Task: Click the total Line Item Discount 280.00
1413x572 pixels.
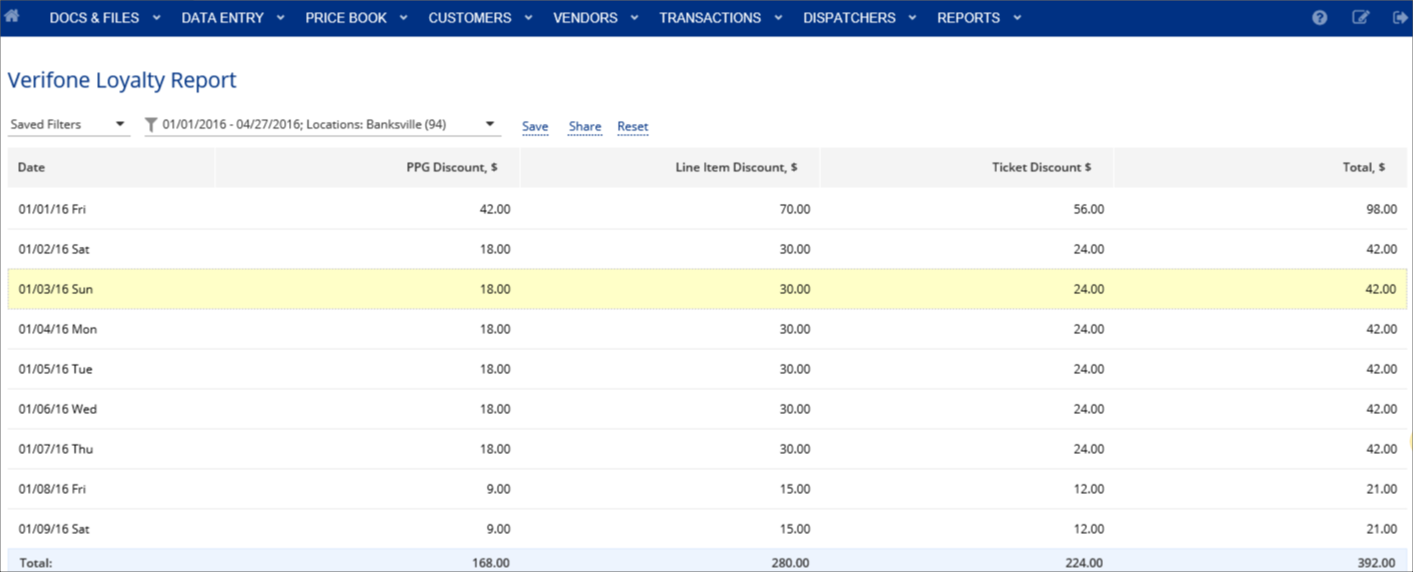Action: [x=791, y=563]
